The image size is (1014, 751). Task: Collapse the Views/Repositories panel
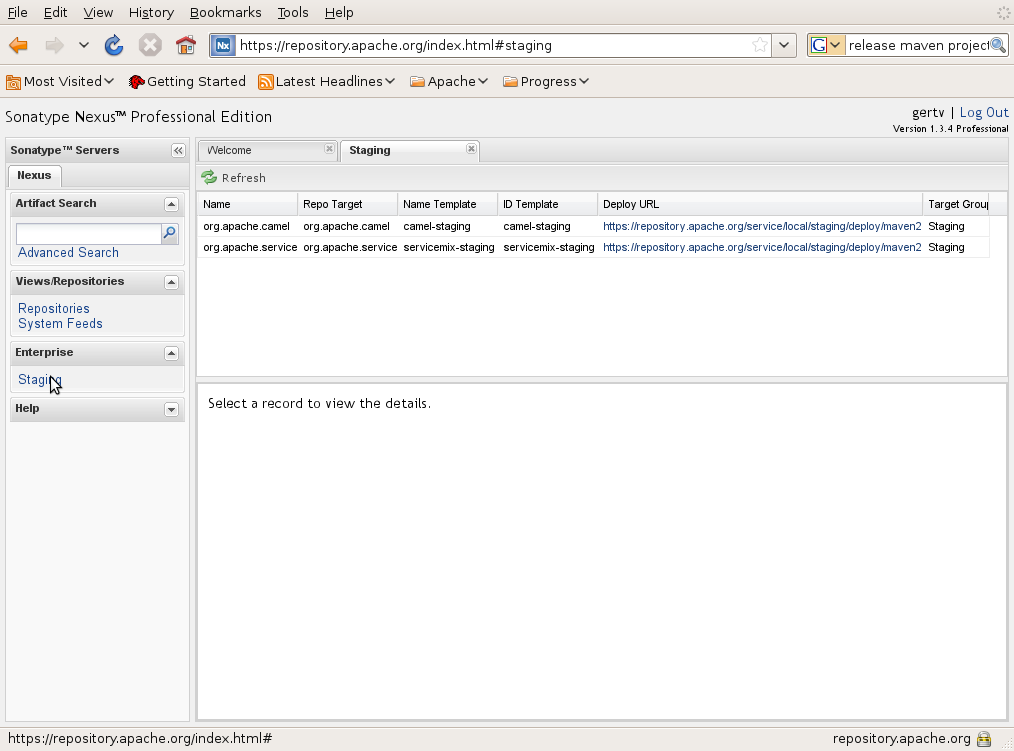point(171,282)
